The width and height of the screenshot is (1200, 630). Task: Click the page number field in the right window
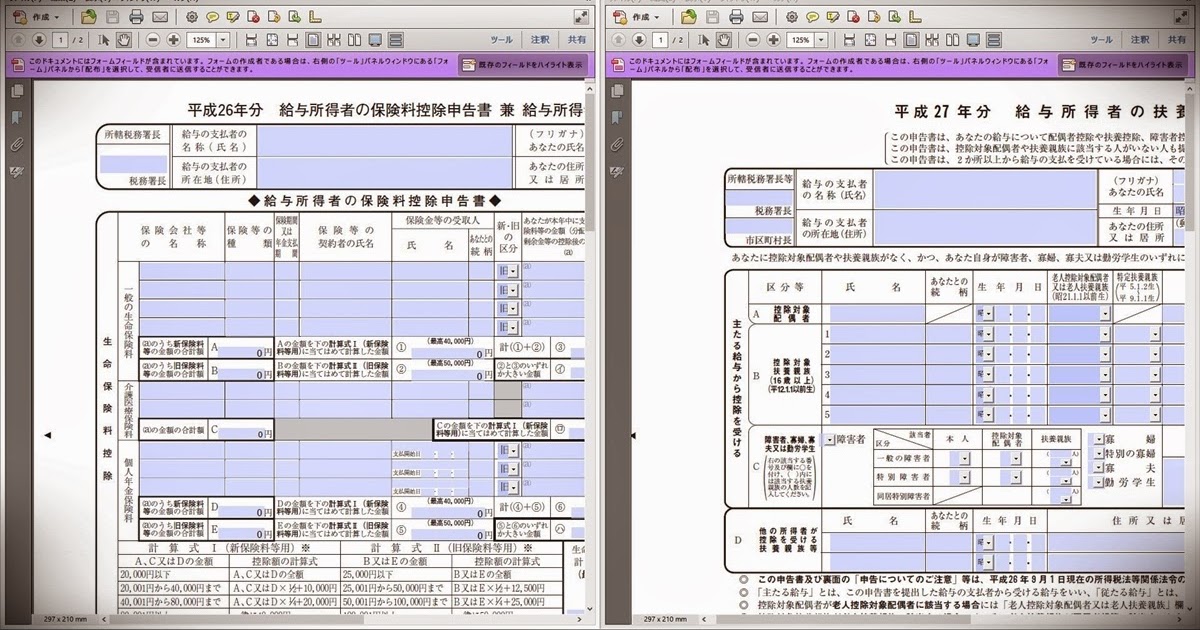point(660,40)
